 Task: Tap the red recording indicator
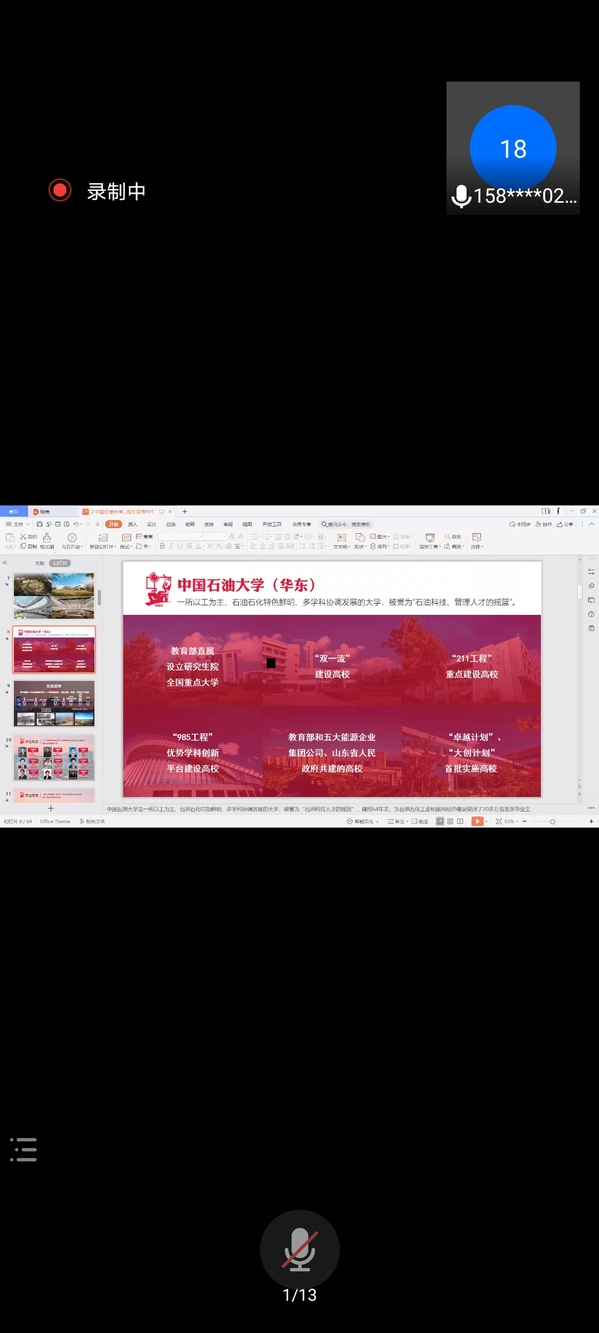tap(60, 190)
